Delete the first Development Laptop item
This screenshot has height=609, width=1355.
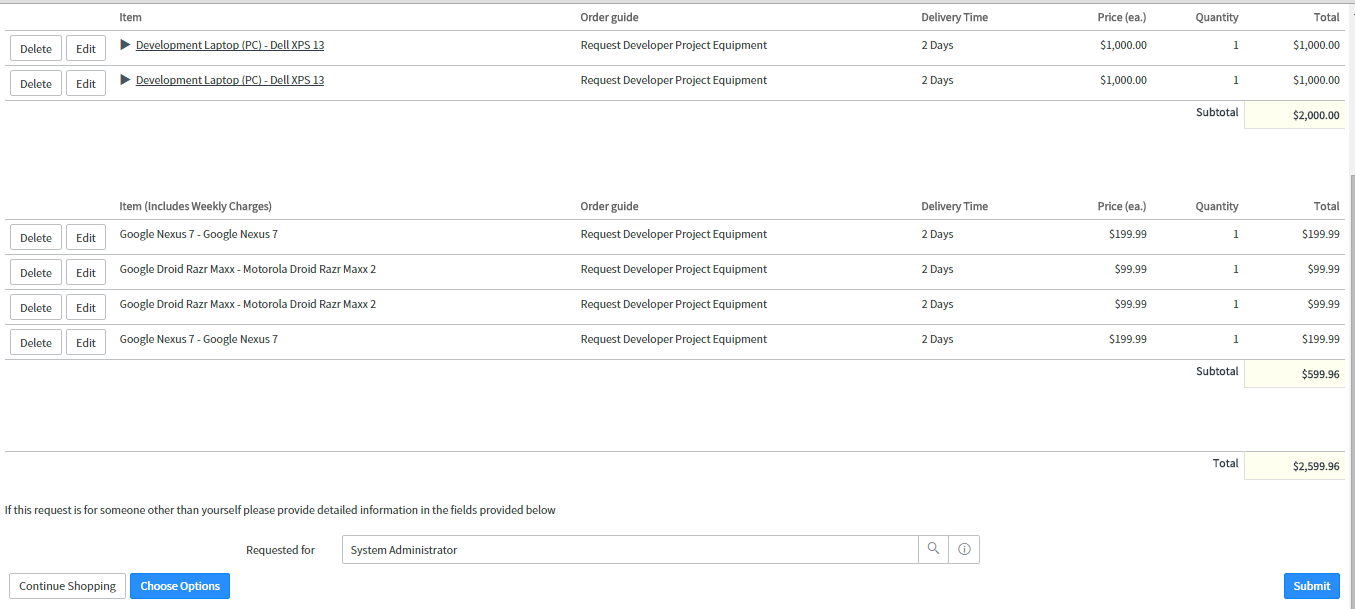click(x=36, y=49)
